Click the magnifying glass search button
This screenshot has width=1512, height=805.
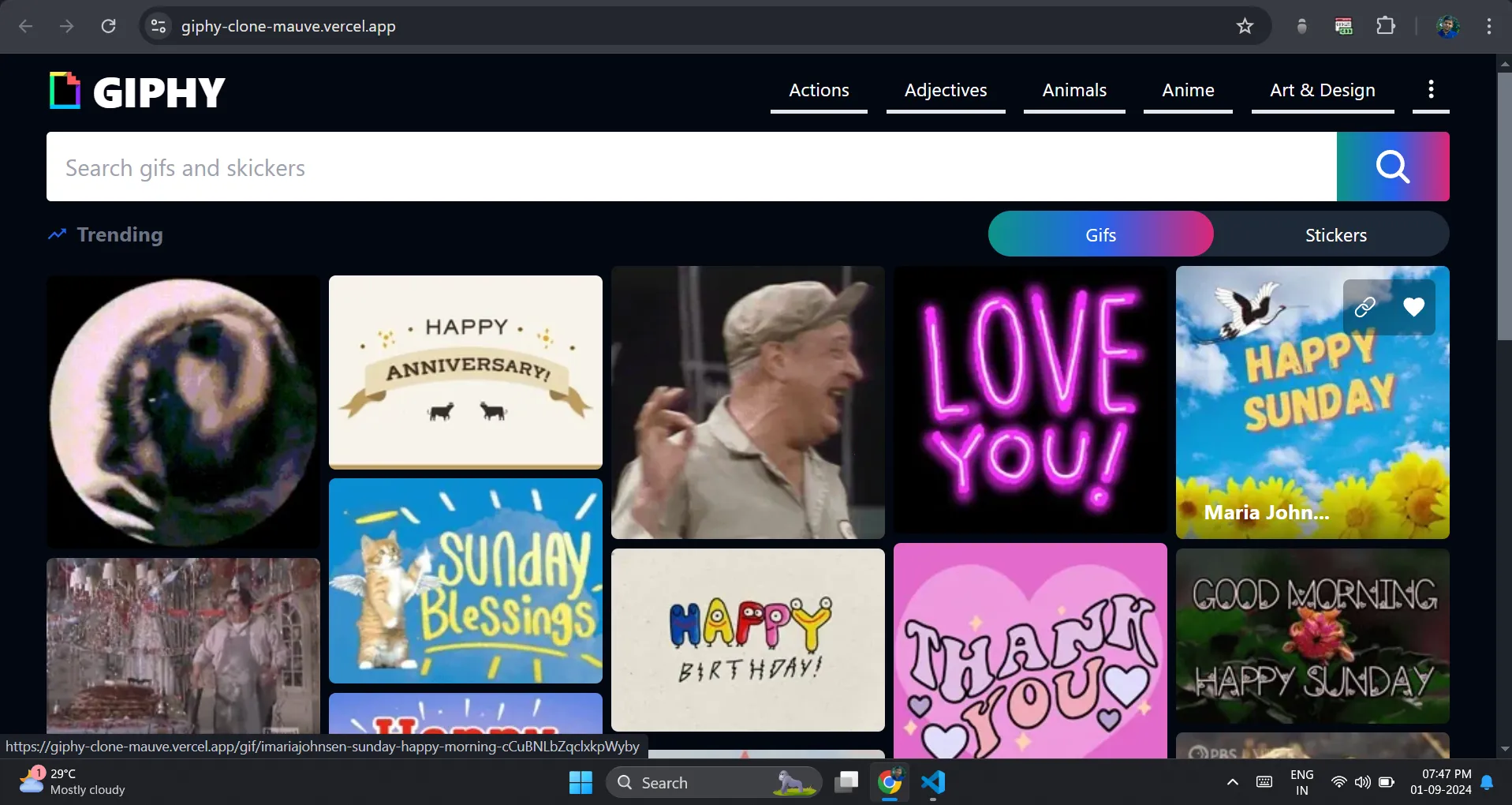[1392, 167]
